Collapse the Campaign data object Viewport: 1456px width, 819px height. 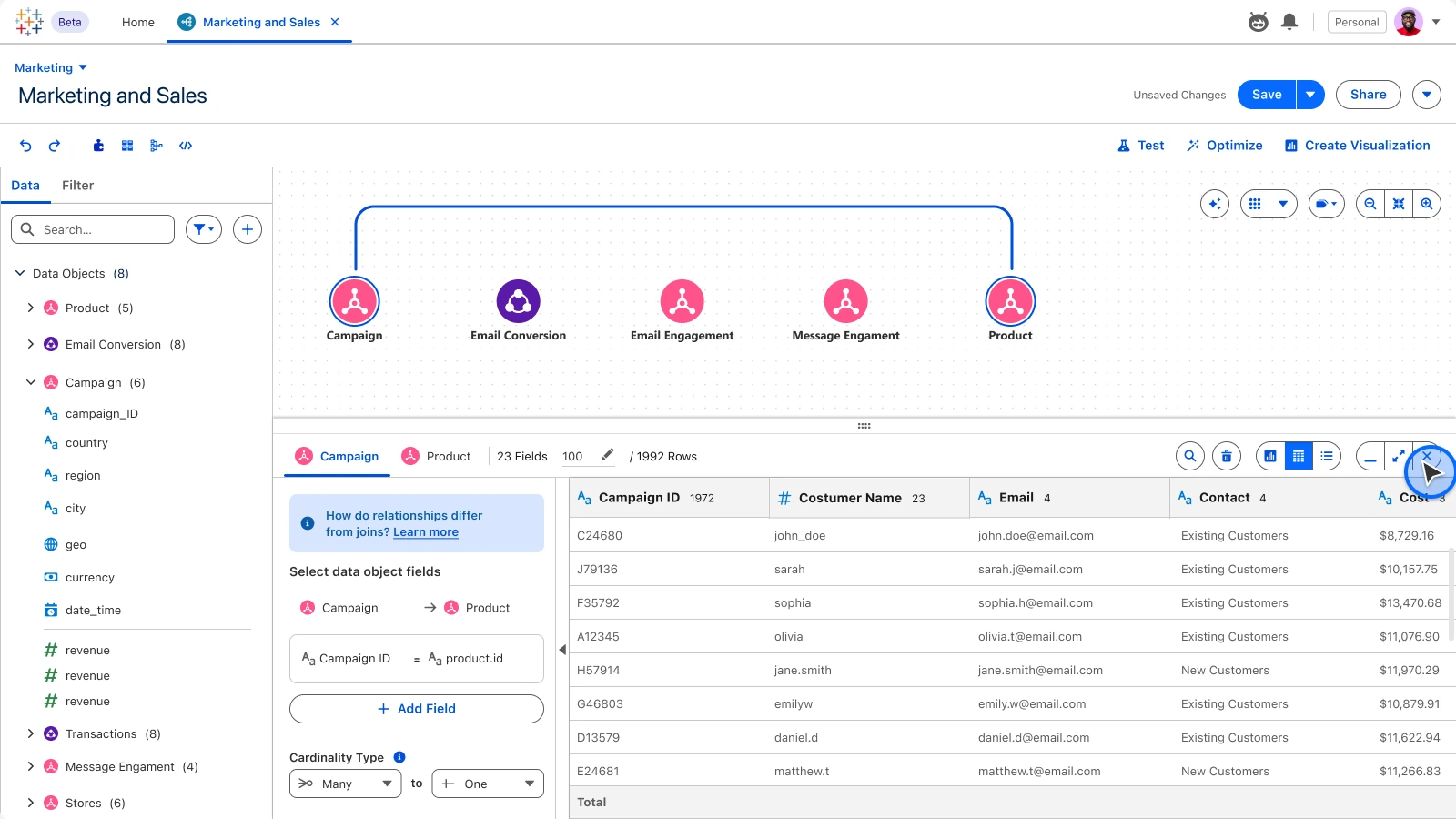point(31,382)
